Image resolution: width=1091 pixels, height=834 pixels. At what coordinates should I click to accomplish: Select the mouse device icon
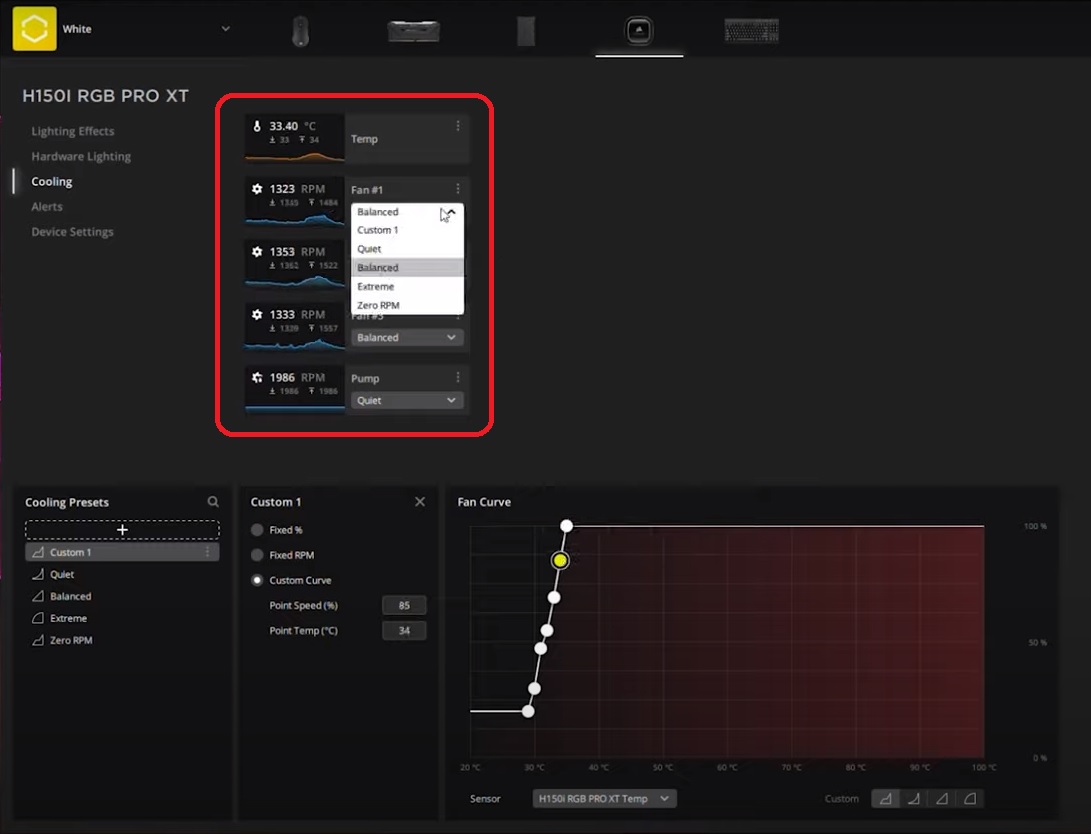tap(299, 30)
